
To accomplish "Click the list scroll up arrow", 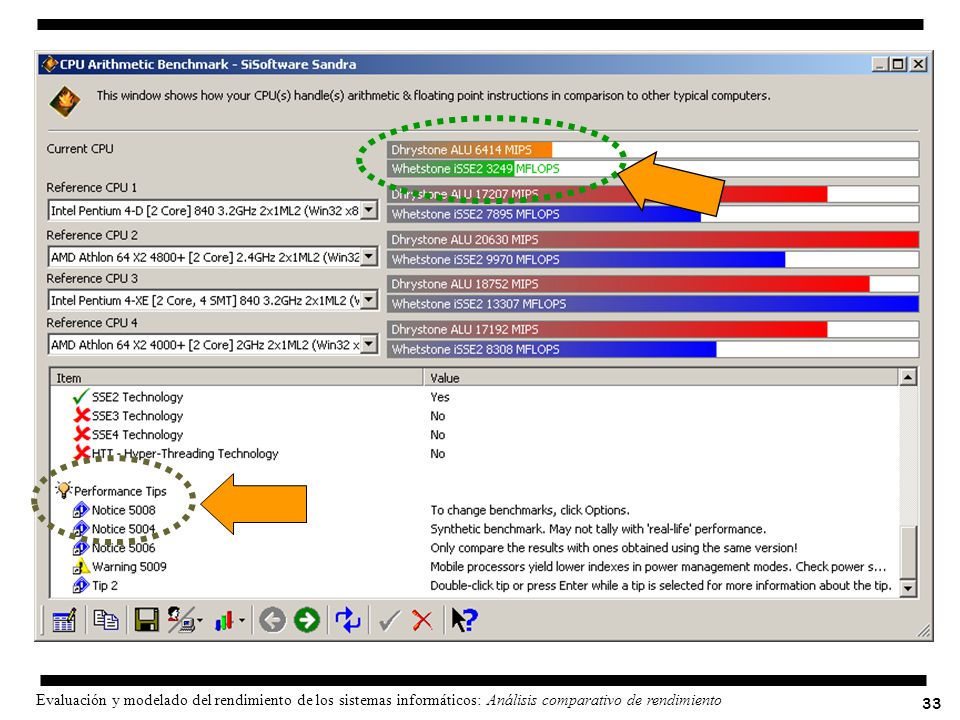I will point(907,377).
